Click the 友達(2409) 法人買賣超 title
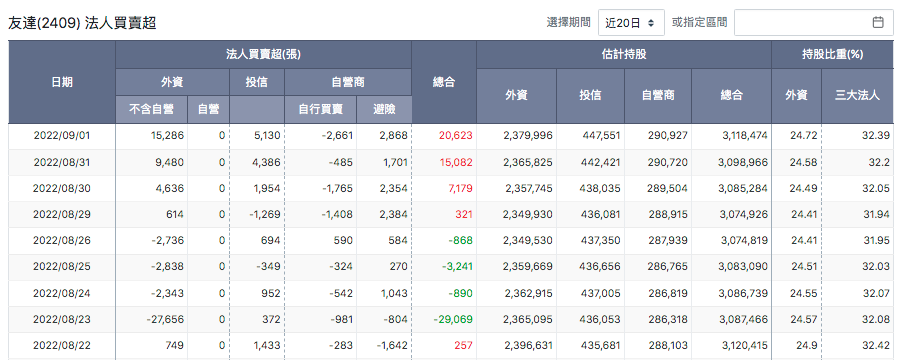The image size is (907, 360). click(x=82, y=23)
